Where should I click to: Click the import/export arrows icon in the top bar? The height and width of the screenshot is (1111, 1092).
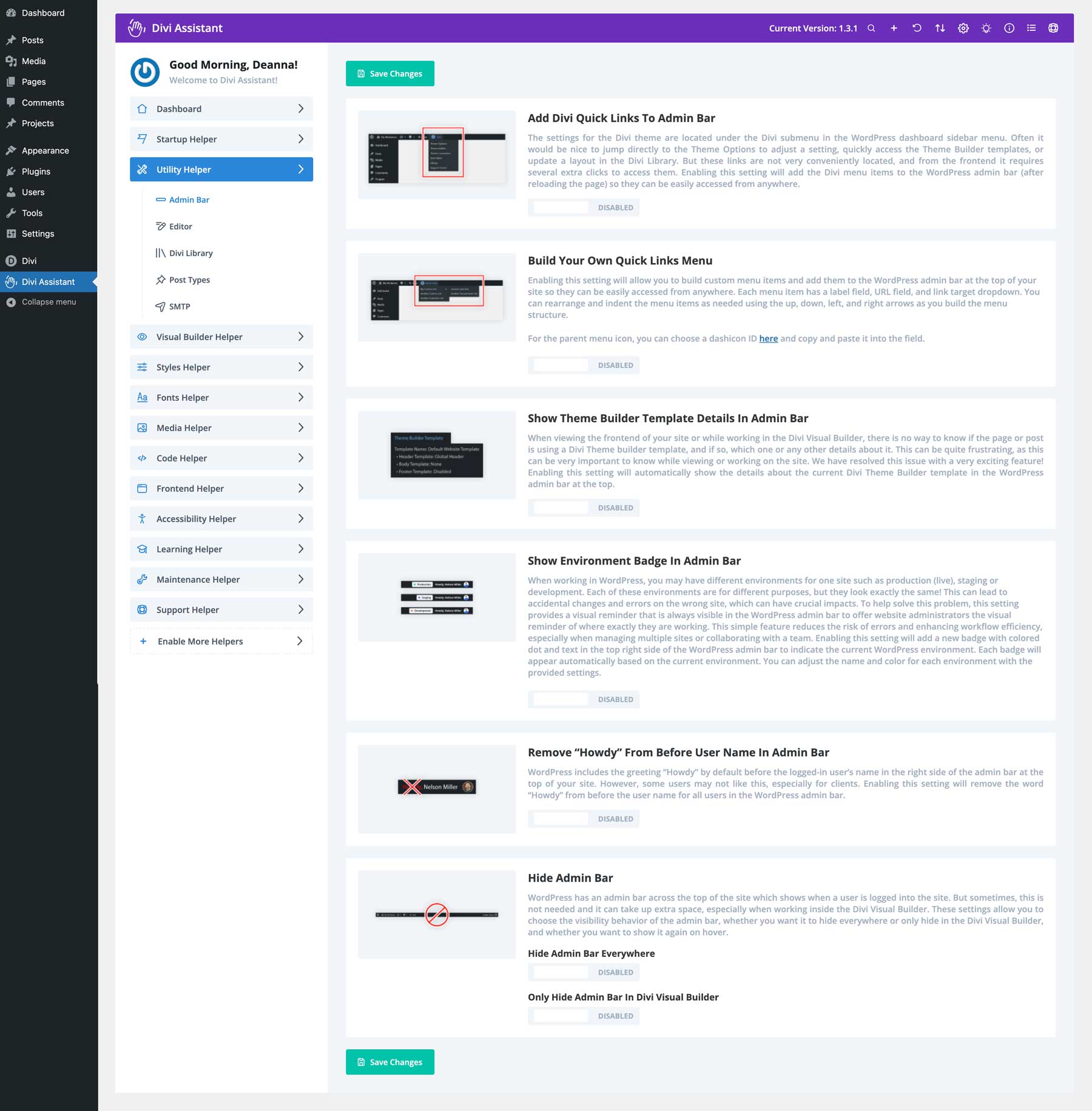coord(940,28)
